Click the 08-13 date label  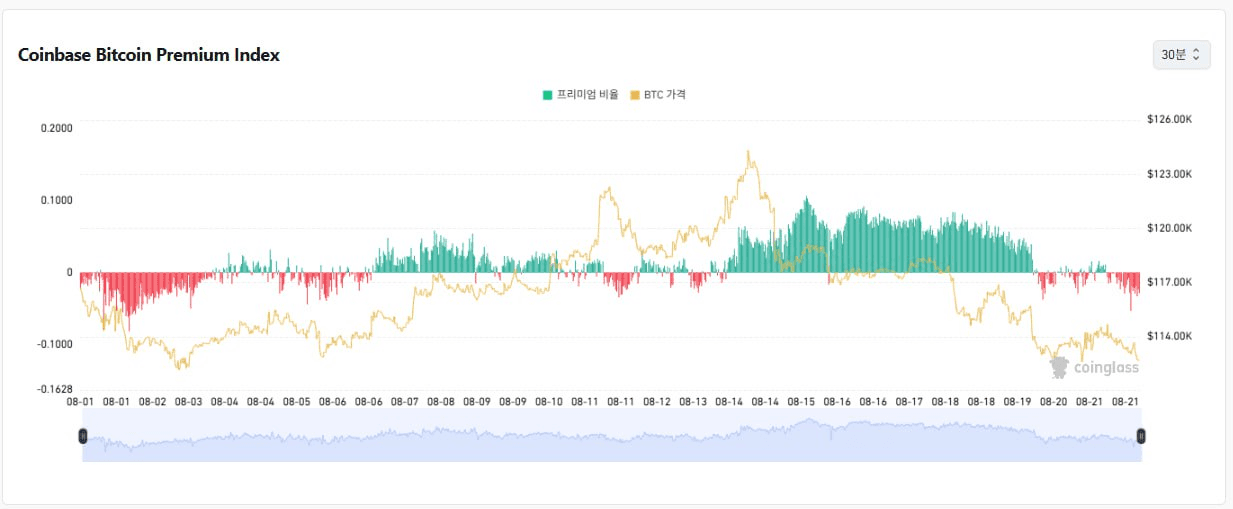pyautogui.click(x=693, y=402)
